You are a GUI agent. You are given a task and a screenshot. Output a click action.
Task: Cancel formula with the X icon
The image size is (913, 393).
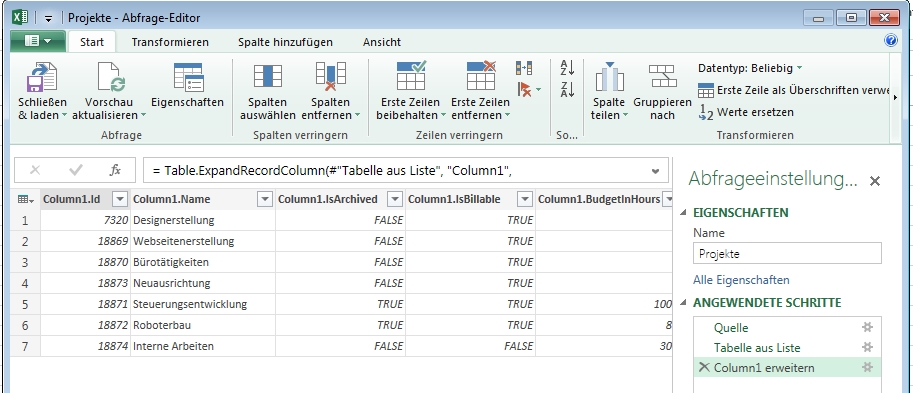coord(35,170)
